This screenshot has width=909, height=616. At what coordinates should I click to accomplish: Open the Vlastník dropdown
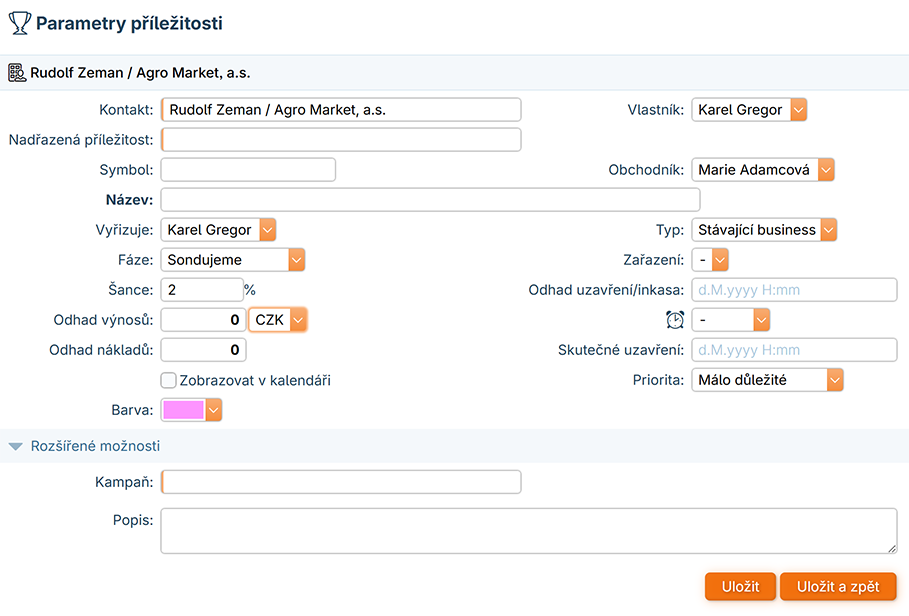click(x=748, y=110)
